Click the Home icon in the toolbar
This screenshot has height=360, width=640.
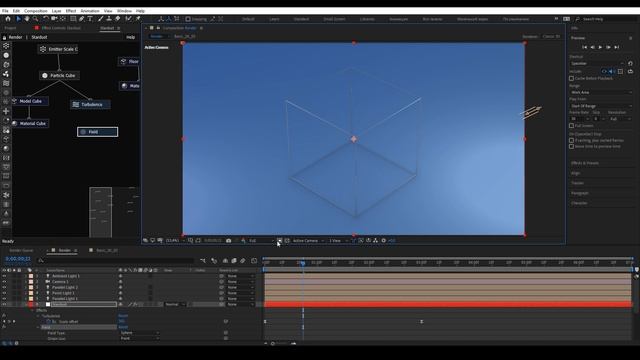8,19
